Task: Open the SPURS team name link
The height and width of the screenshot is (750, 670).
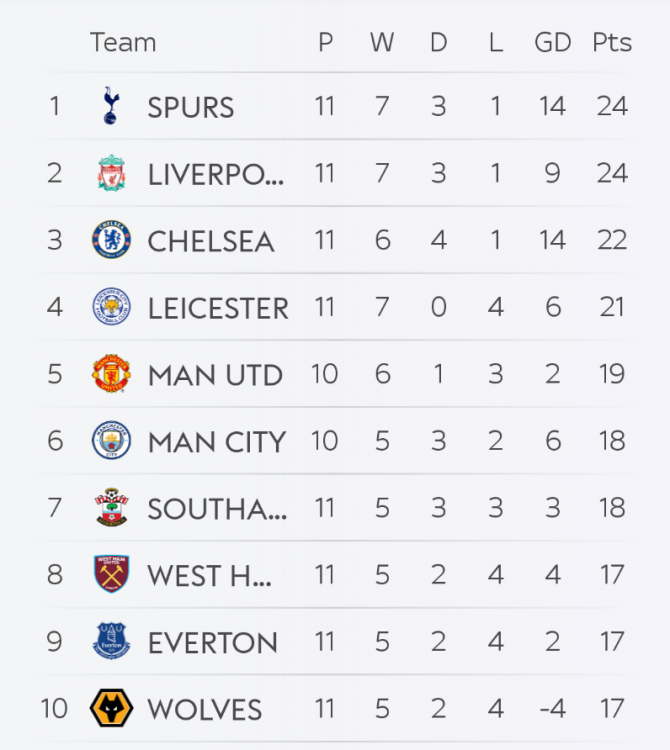Action: click(191, 107)
